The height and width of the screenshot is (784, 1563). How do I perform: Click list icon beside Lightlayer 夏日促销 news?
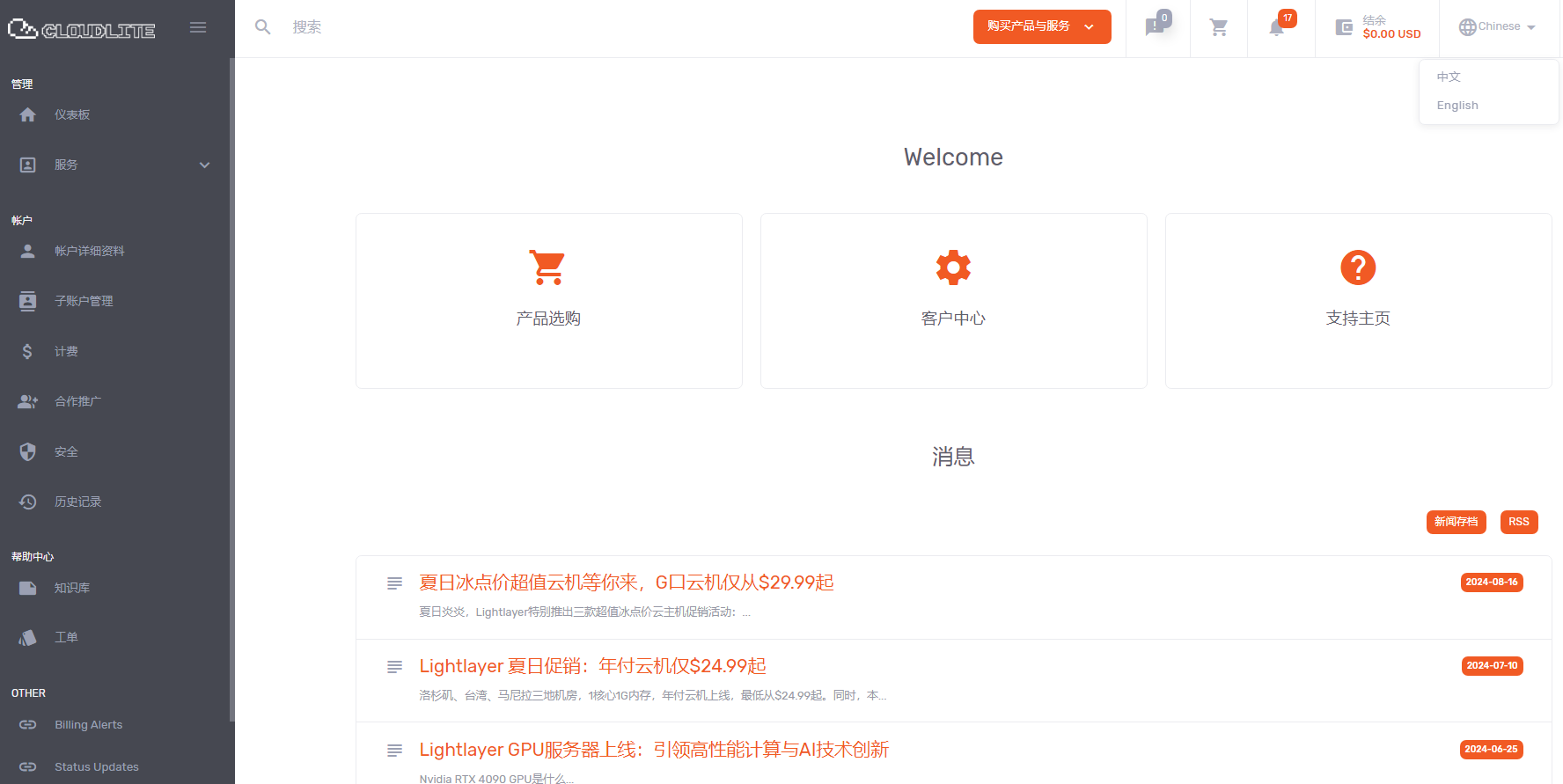pyautogui.click(x=395, y=667)
